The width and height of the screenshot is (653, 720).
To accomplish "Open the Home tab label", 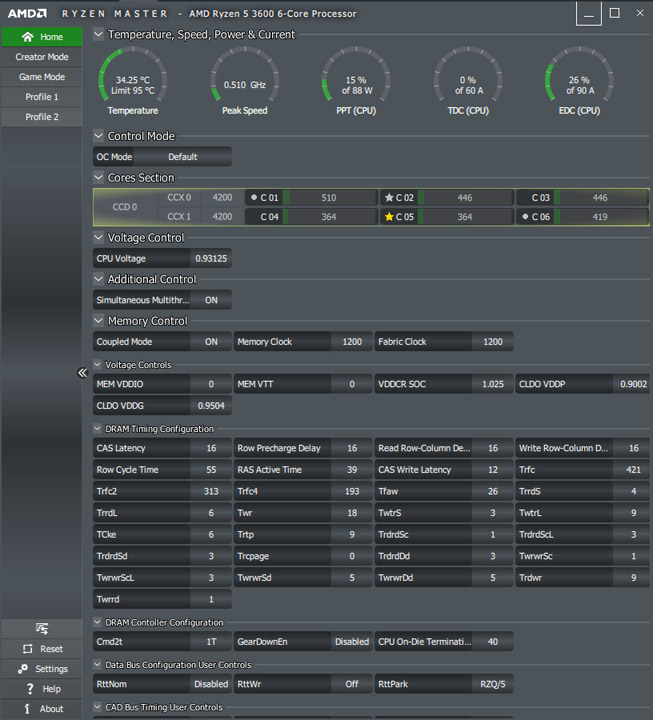I will pos(51,37).
